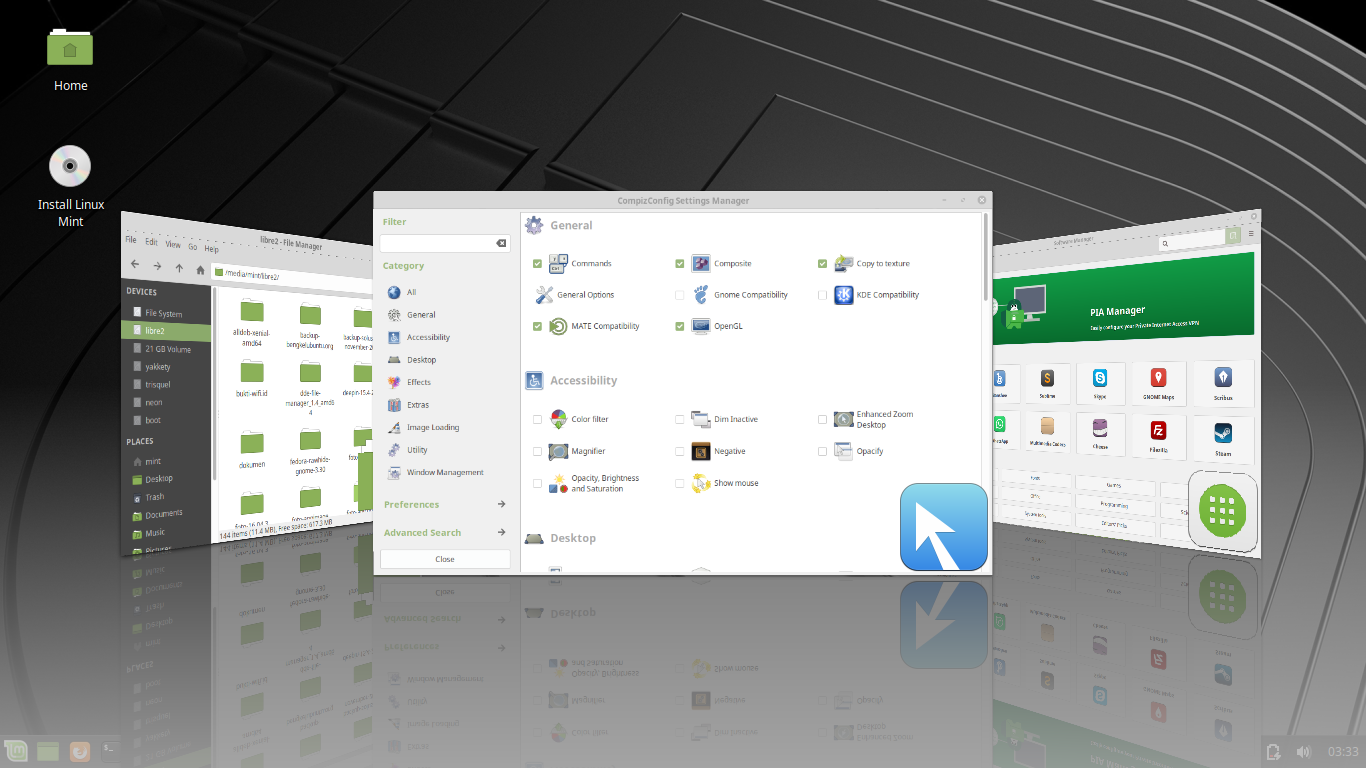Enable the Color filter plugin

[x=537, y=419]
